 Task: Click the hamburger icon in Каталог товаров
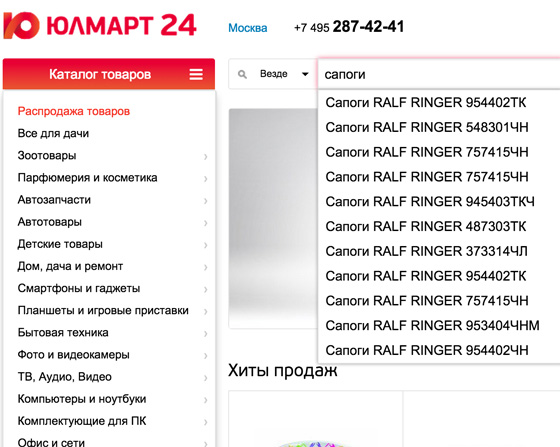click(x=196, y=74)
